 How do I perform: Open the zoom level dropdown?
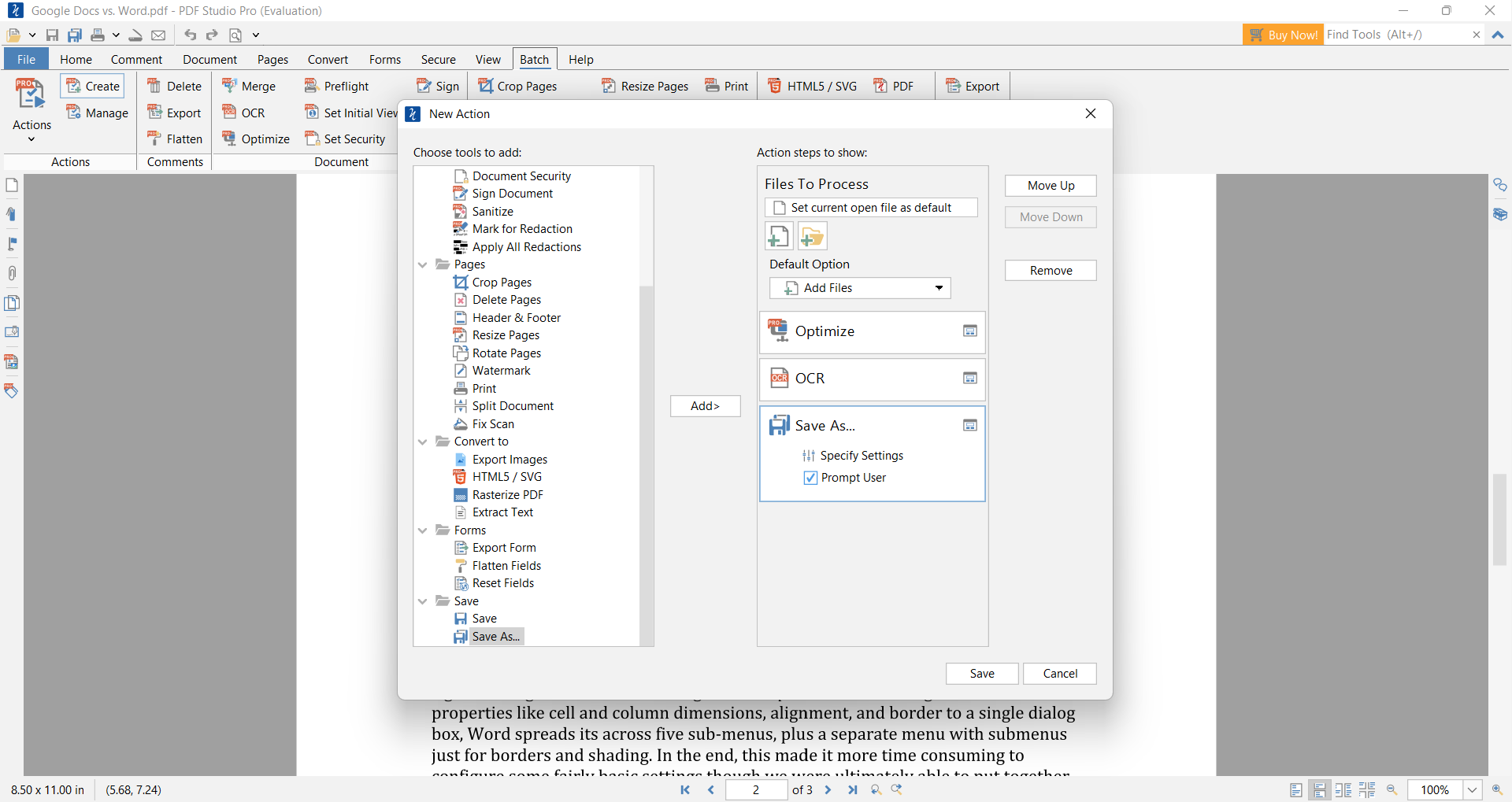coord(1472,789)
